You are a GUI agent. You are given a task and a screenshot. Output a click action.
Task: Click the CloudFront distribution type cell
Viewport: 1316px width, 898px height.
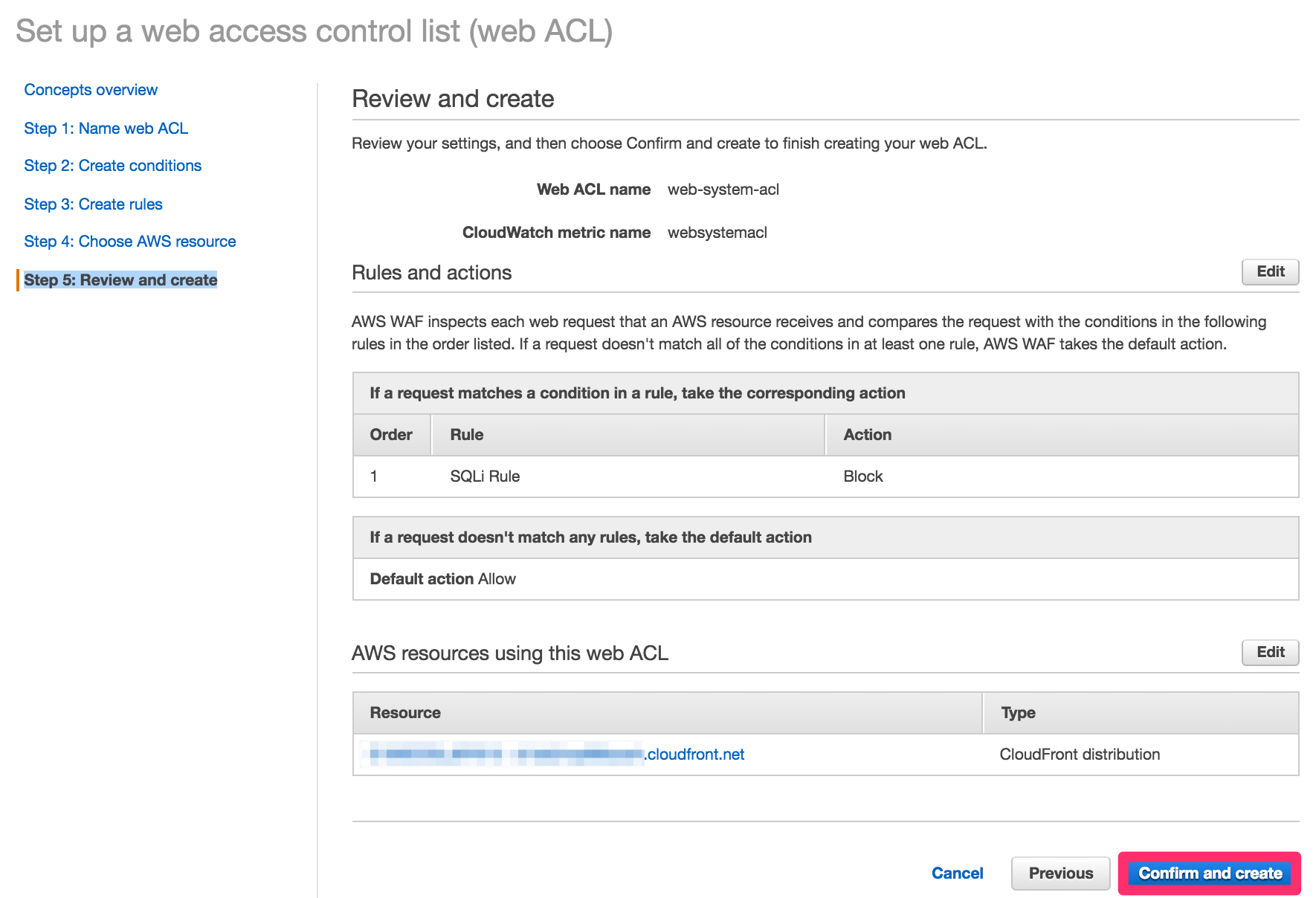(x=1079, y=754)
